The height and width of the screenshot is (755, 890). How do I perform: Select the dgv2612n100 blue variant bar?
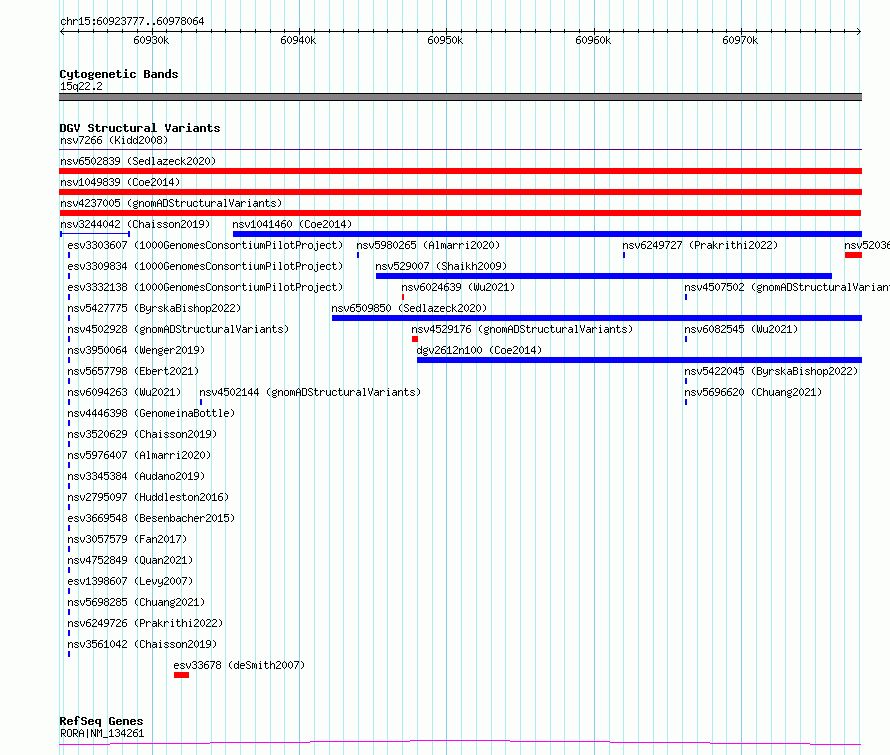tap(639, 360)
